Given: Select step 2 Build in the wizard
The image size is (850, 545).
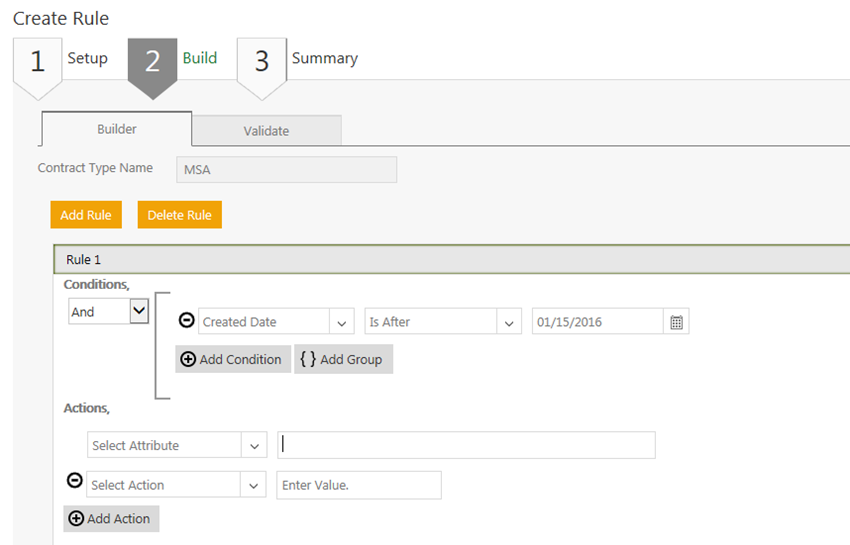Looking at the screenshot, I should (173, 60).
